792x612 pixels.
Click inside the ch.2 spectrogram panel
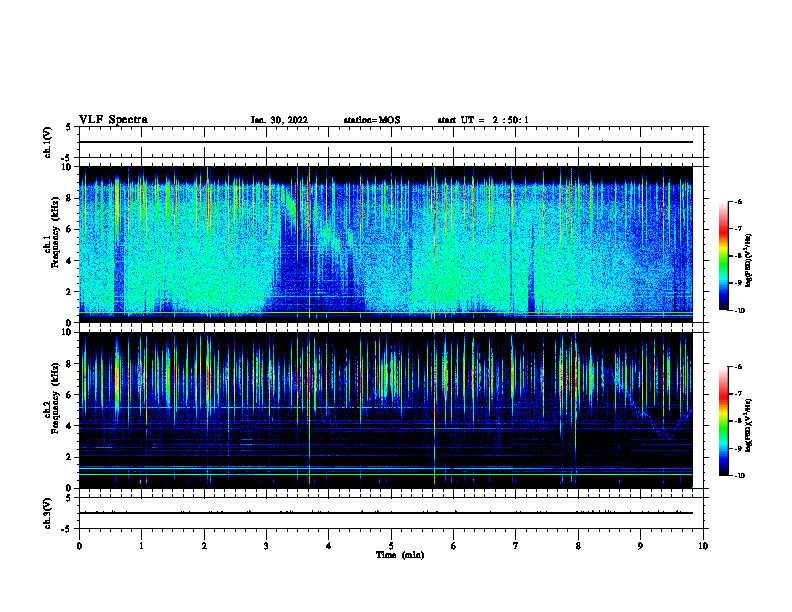click(x=386, y=410)
